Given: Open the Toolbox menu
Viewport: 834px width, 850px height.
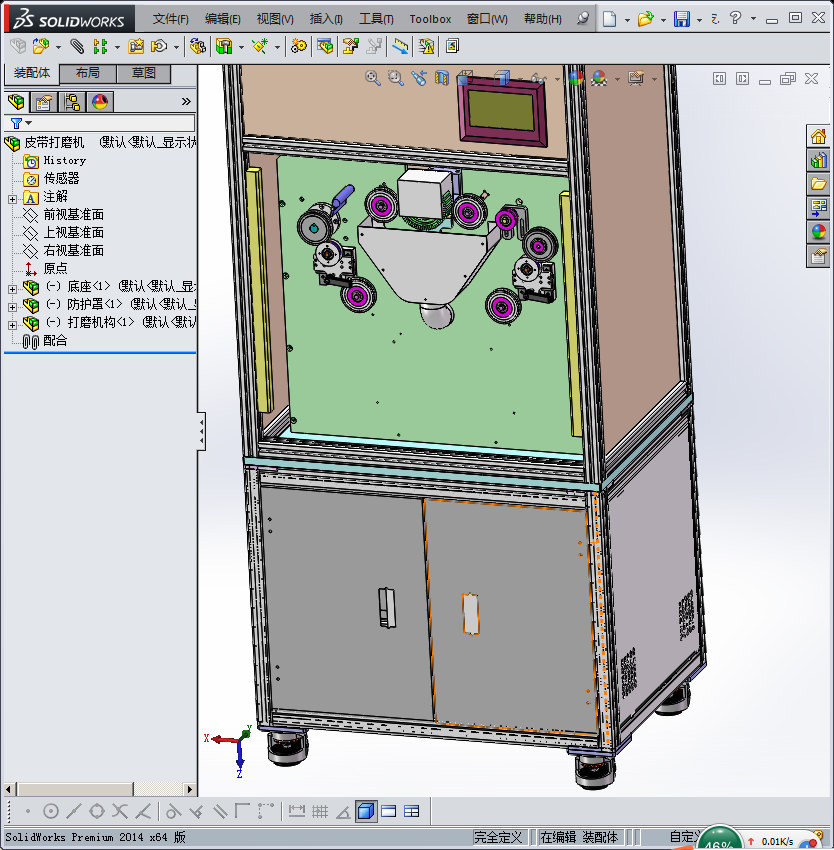Looking at the screenshot, I should tap(430, 19).
